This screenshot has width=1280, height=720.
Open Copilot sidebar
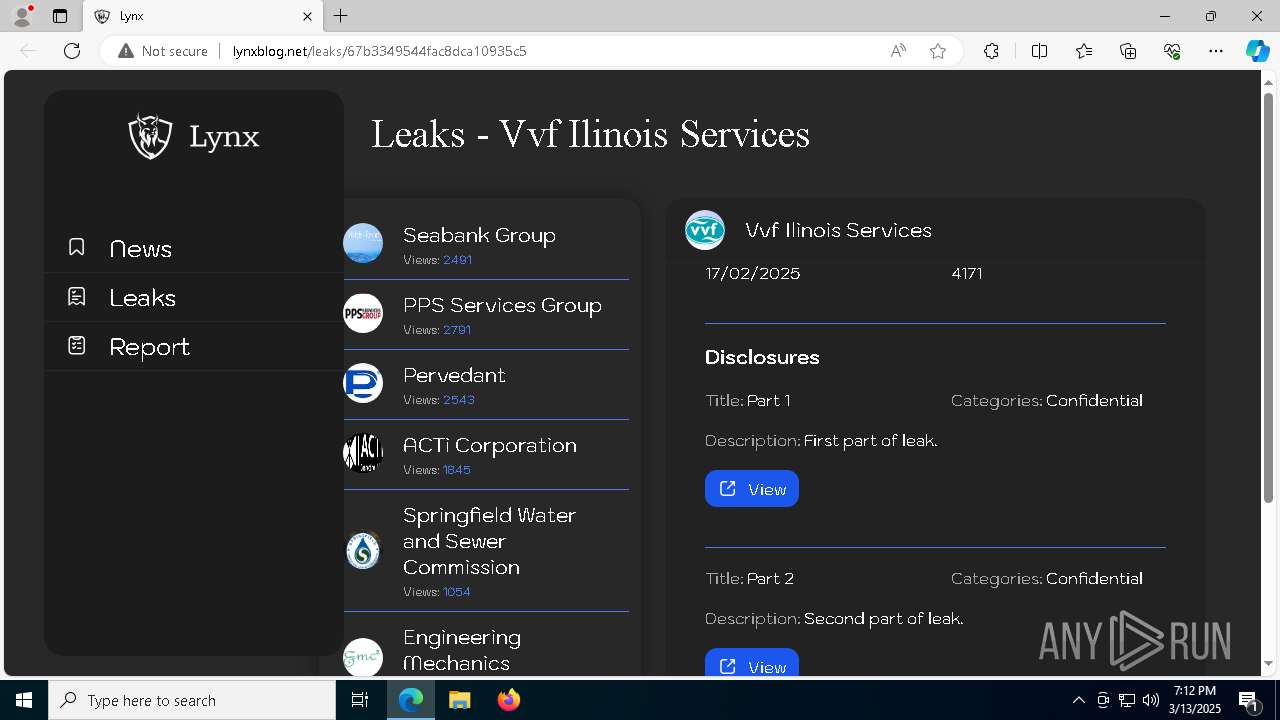1257,51
